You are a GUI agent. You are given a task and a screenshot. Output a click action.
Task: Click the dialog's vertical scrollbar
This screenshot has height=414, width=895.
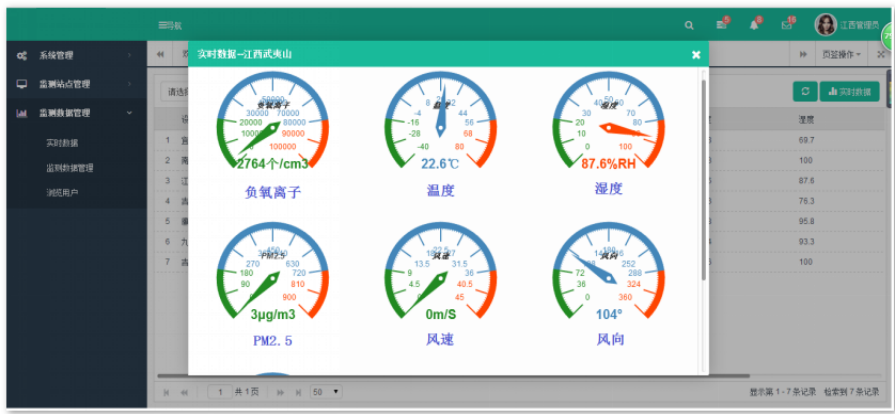(704, 180)
